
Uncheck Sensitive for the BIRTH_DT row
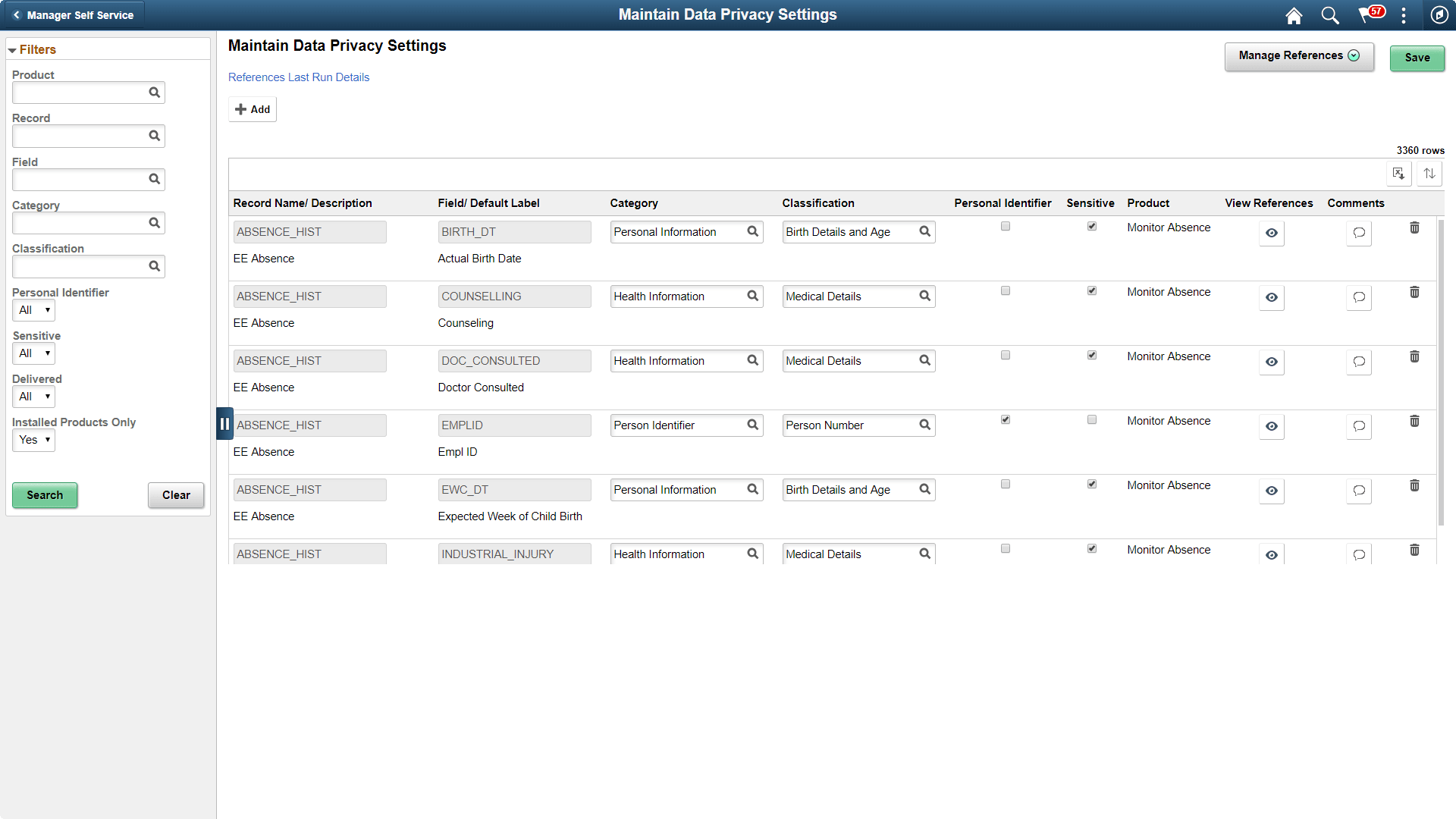click(x=1092, y=226)
